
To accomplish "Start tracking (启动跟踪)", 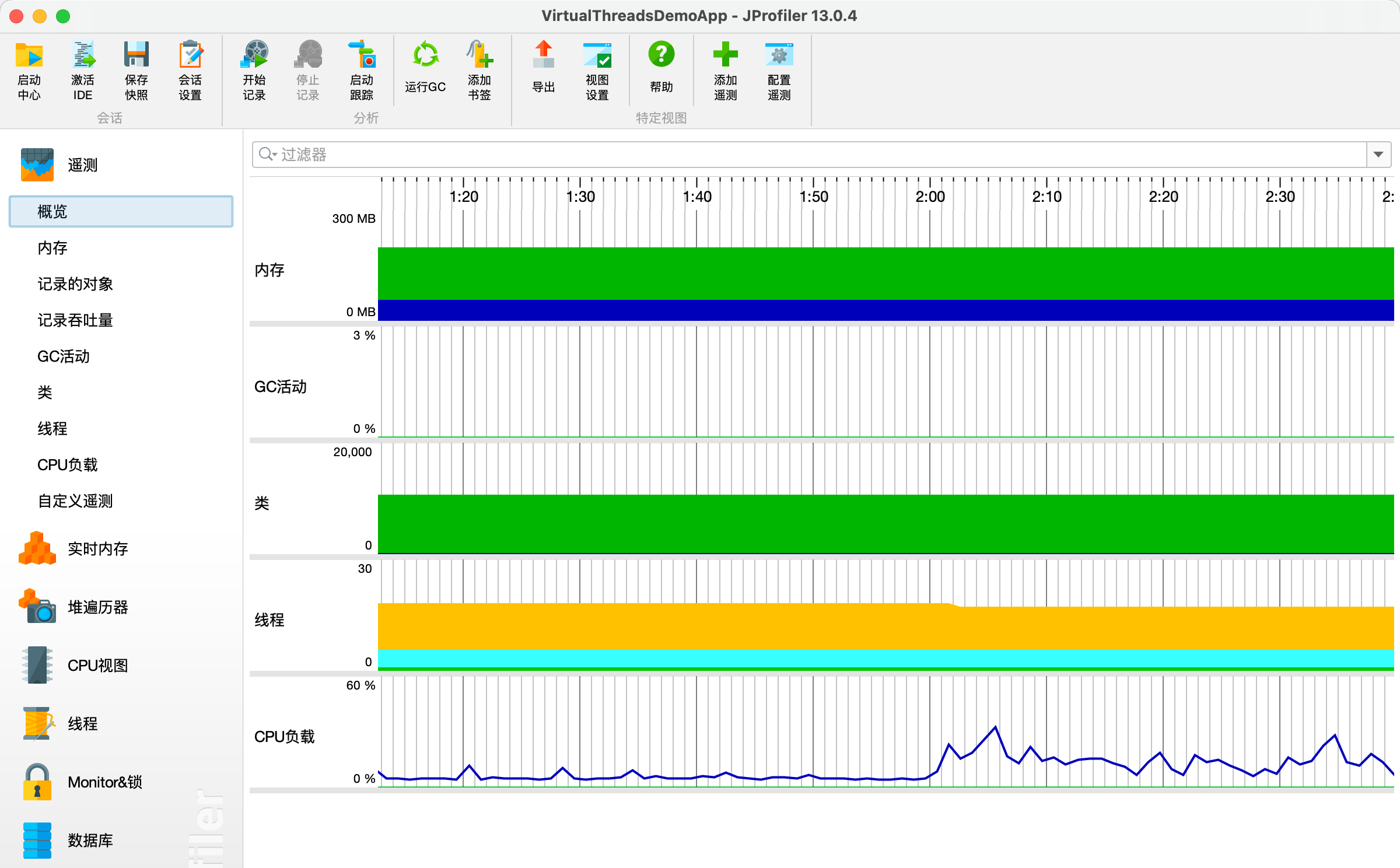I will tap(362, 71).
